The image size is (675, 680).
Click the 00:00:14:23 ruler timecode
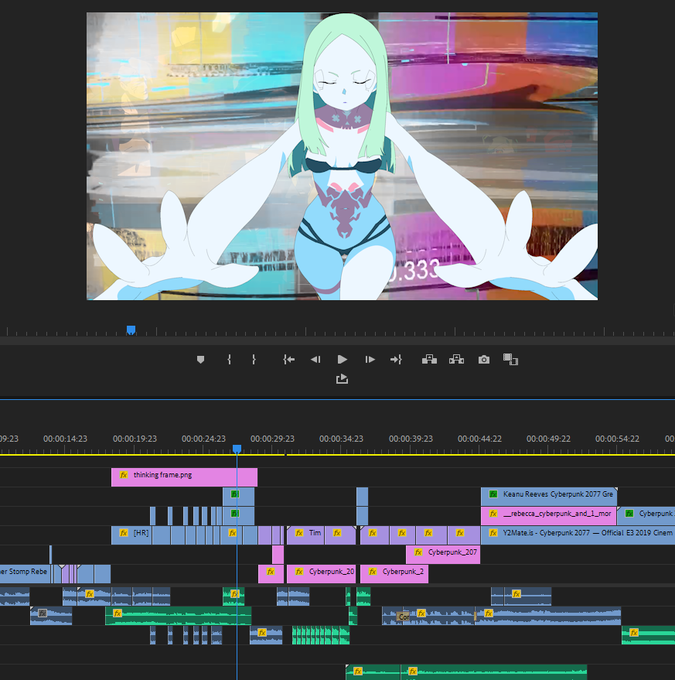(x=66, y=439)
